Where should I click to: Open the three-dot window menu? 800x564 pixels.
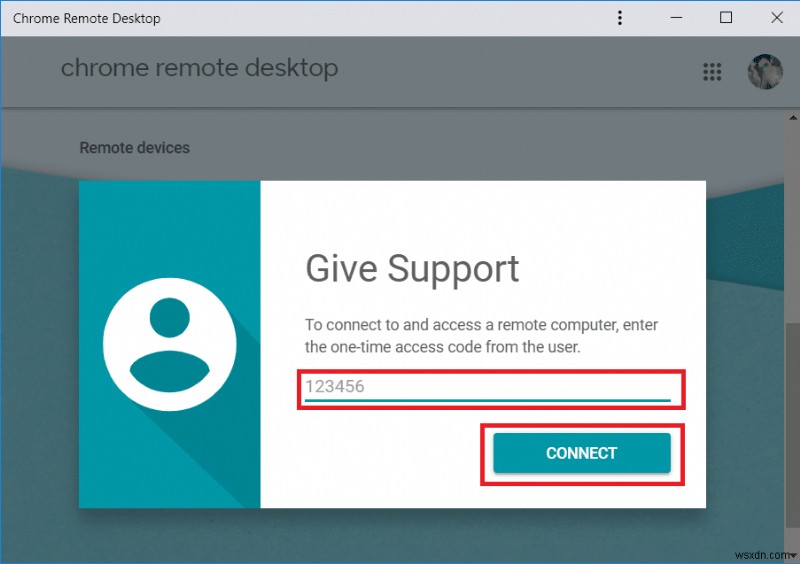620,18
